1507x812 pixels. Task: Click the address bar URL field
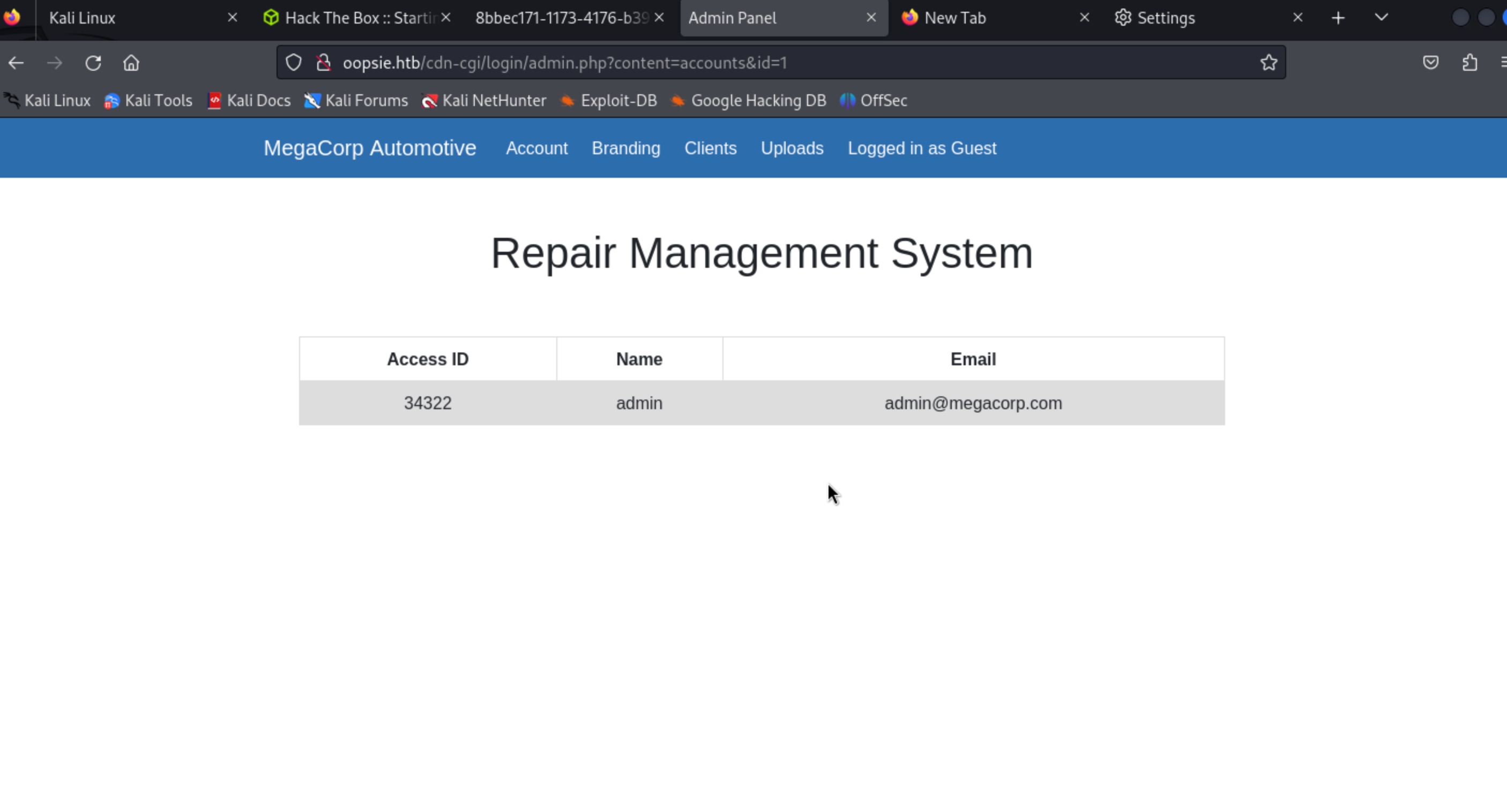[x=760, y=63]
